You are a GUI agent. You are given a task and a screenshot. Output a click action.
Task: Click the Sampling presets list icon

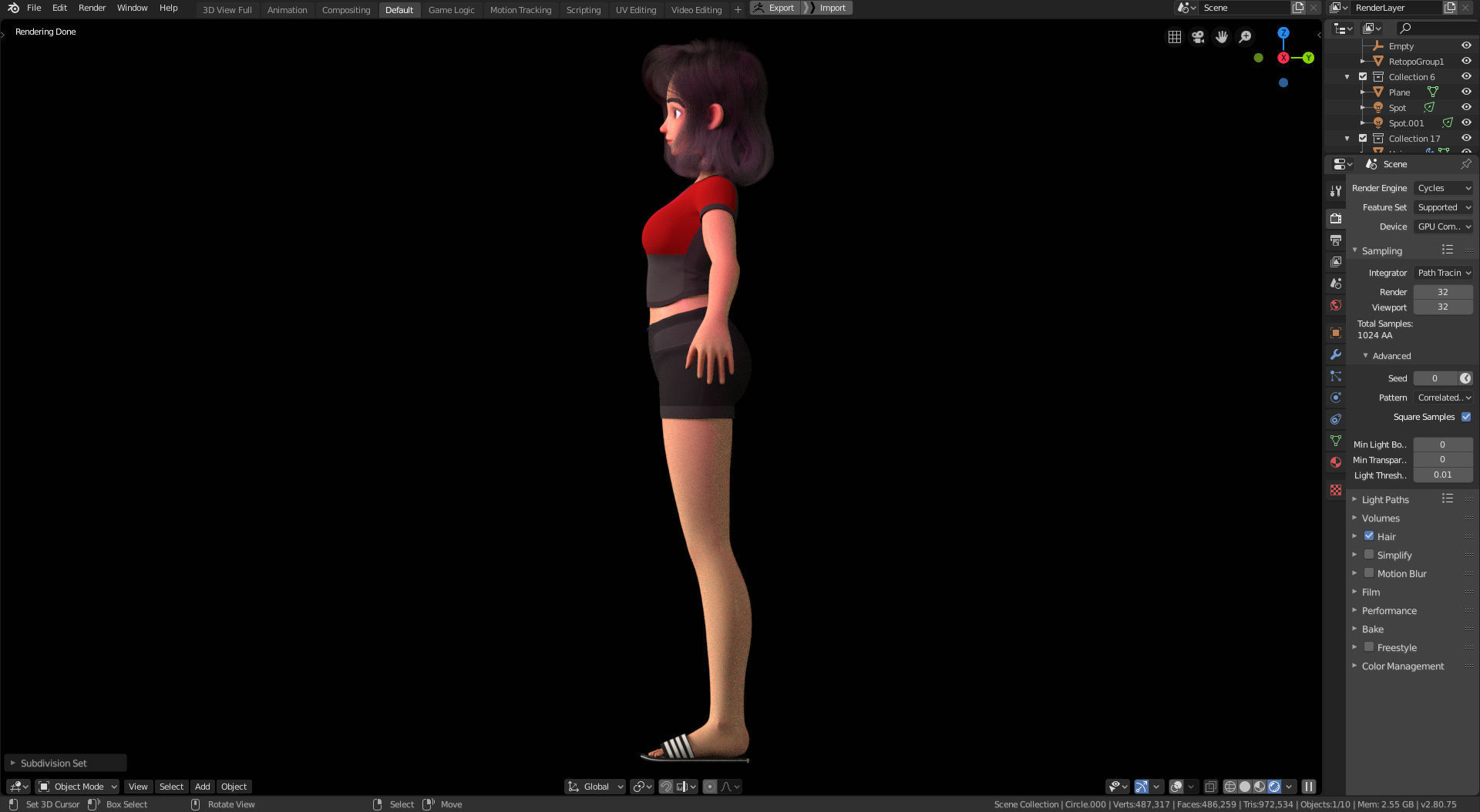[1448, 250]
